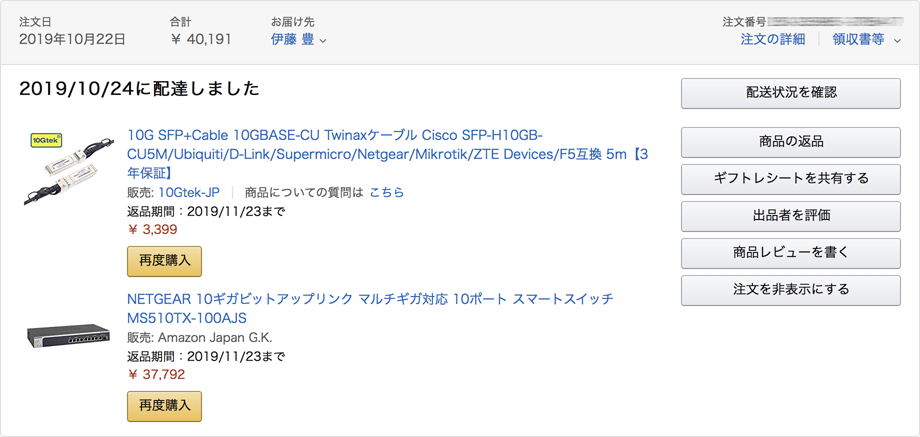Click the ￥3,399 cable price
920x437 pixels.
(x=153, y=230)
